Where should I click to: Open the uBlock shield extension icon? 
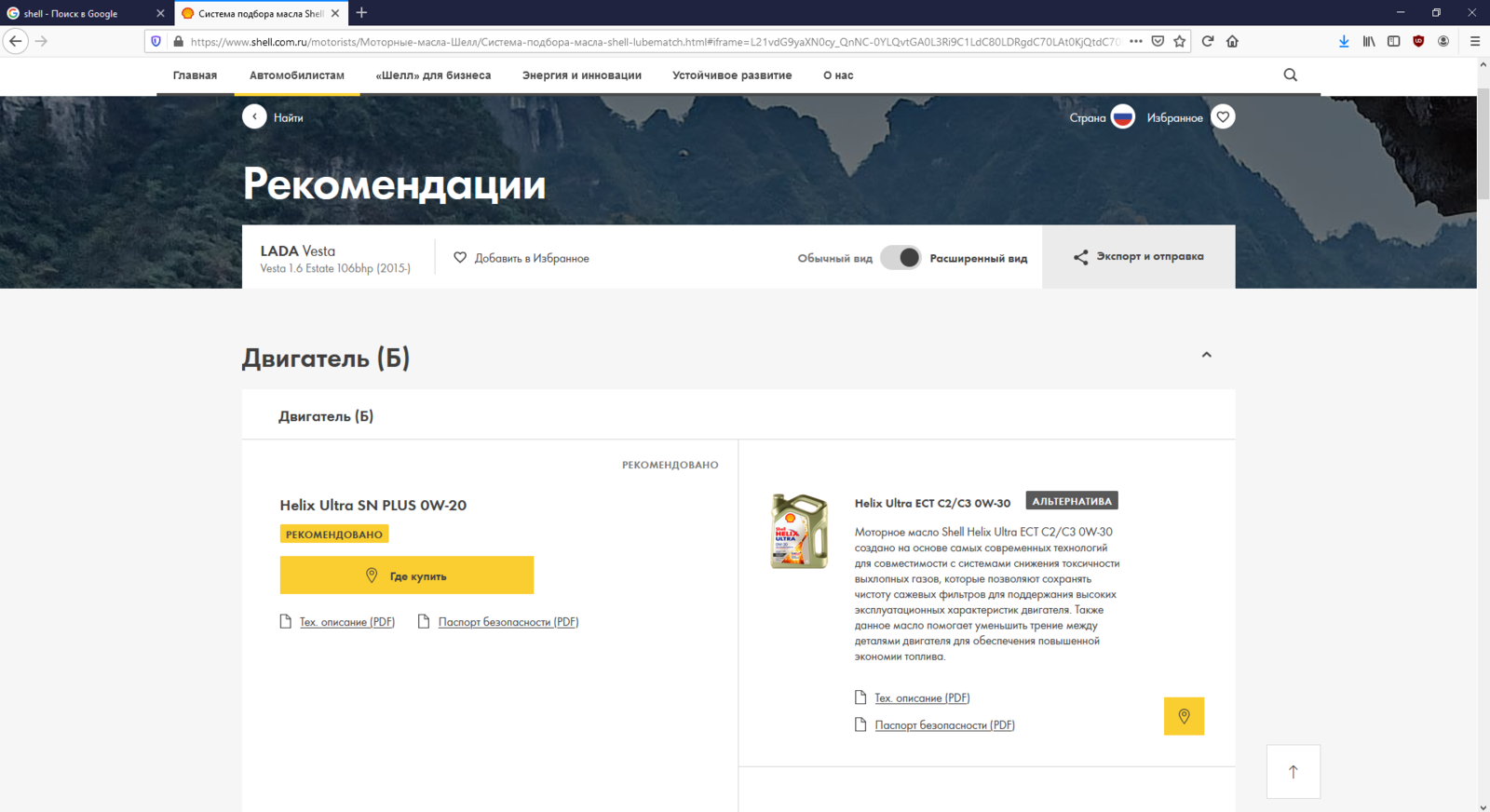(x=1418, y=41)
